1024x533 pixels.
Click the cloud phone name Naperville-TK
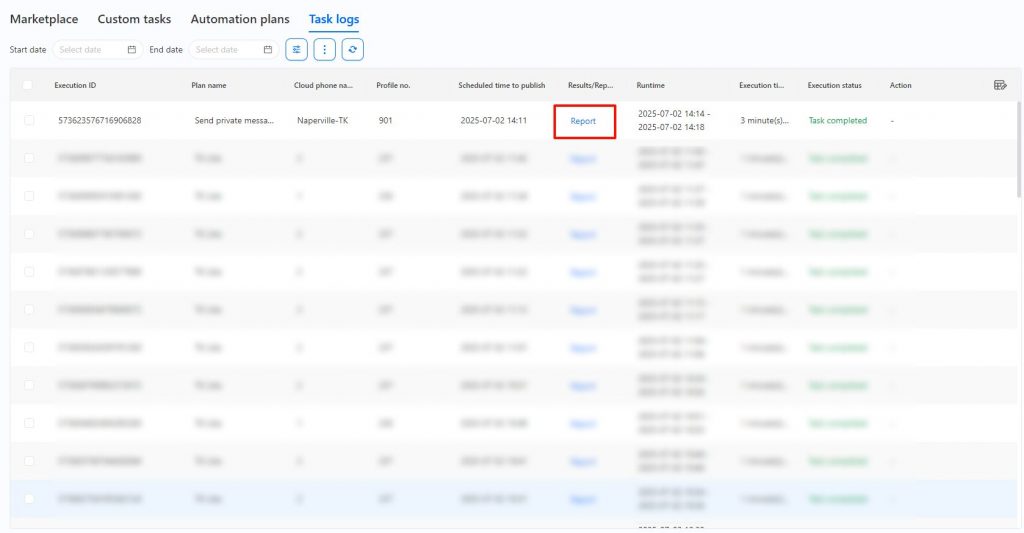tap(323, 120)
